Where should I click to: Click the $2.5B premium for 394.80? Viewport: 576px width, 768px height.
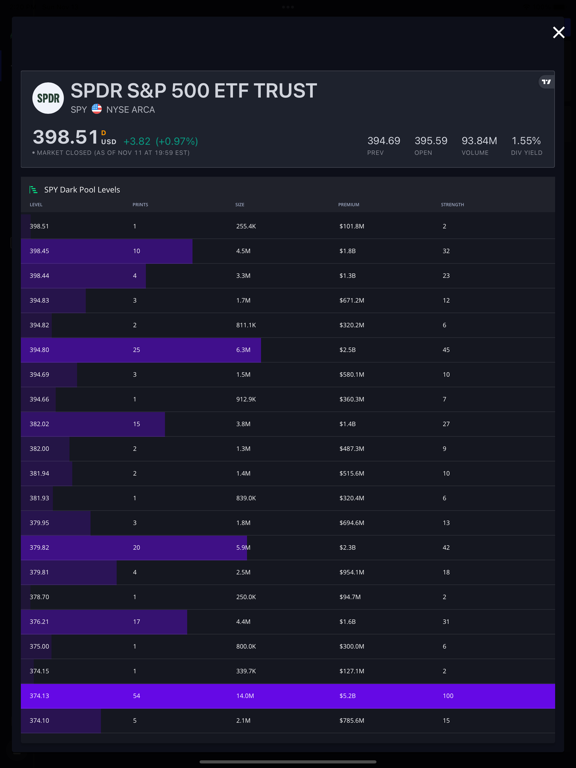click(x=347, y=350)
